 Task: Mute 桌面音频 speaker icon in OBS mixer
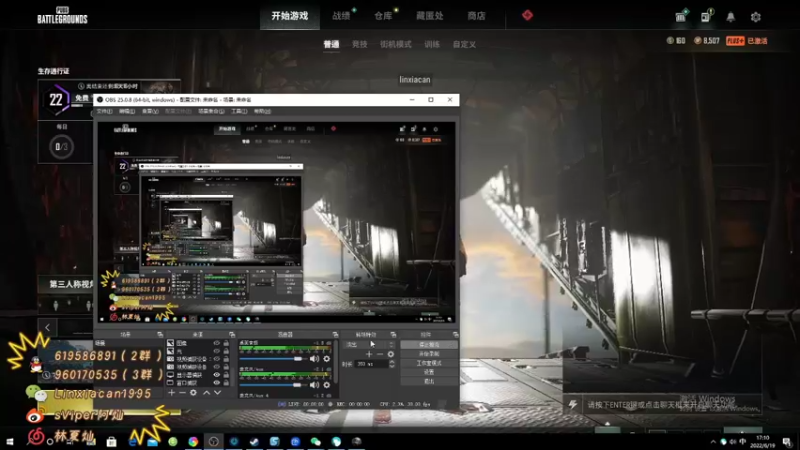coord(314,359)
